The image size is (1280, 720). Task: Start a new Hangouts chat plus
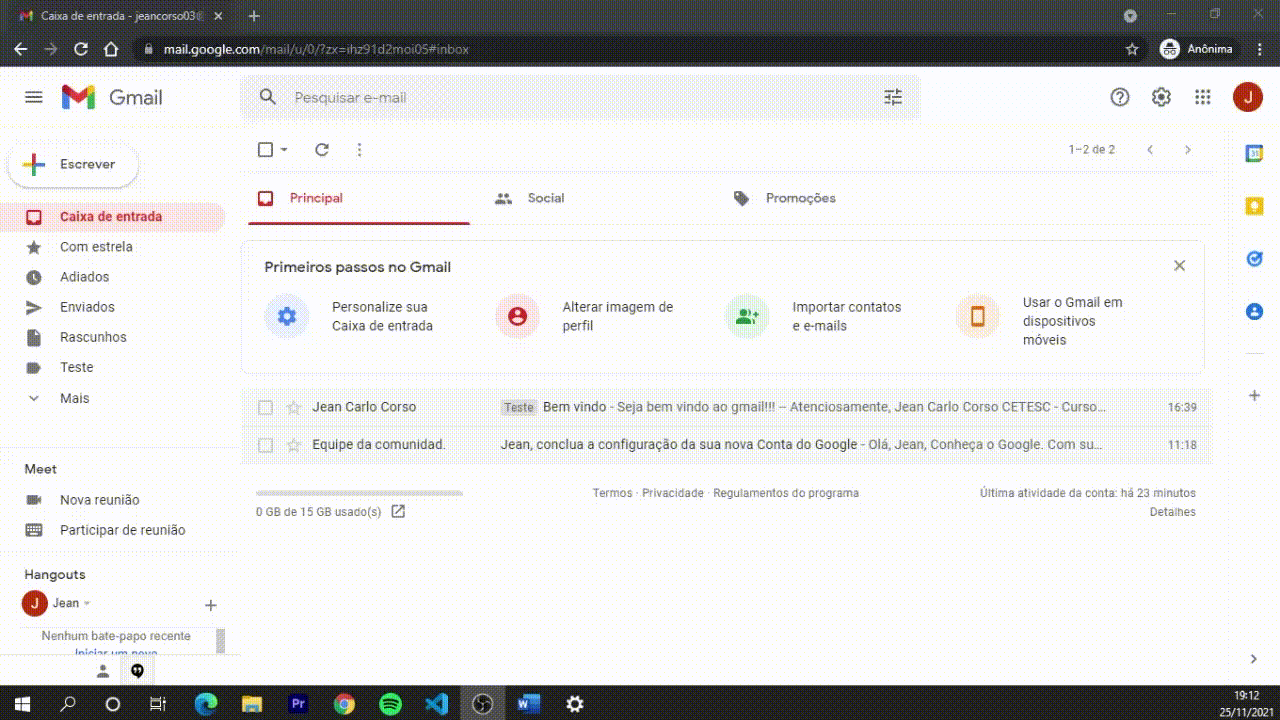211,605
